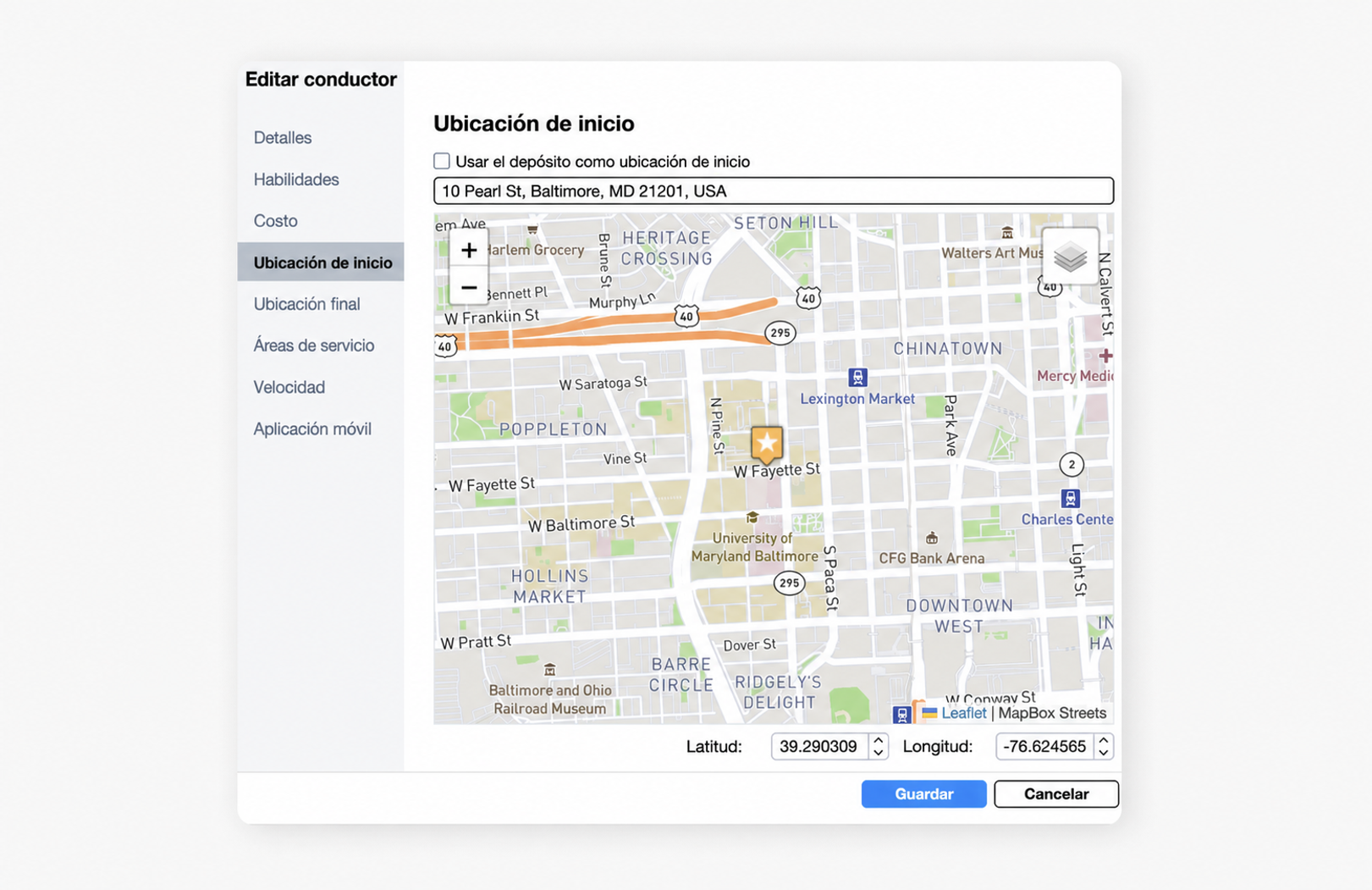Click the 295 shield near Franklin St
Image resolution: width=1372 pixels, height=890 pixels.
click(x=780, y=333)
